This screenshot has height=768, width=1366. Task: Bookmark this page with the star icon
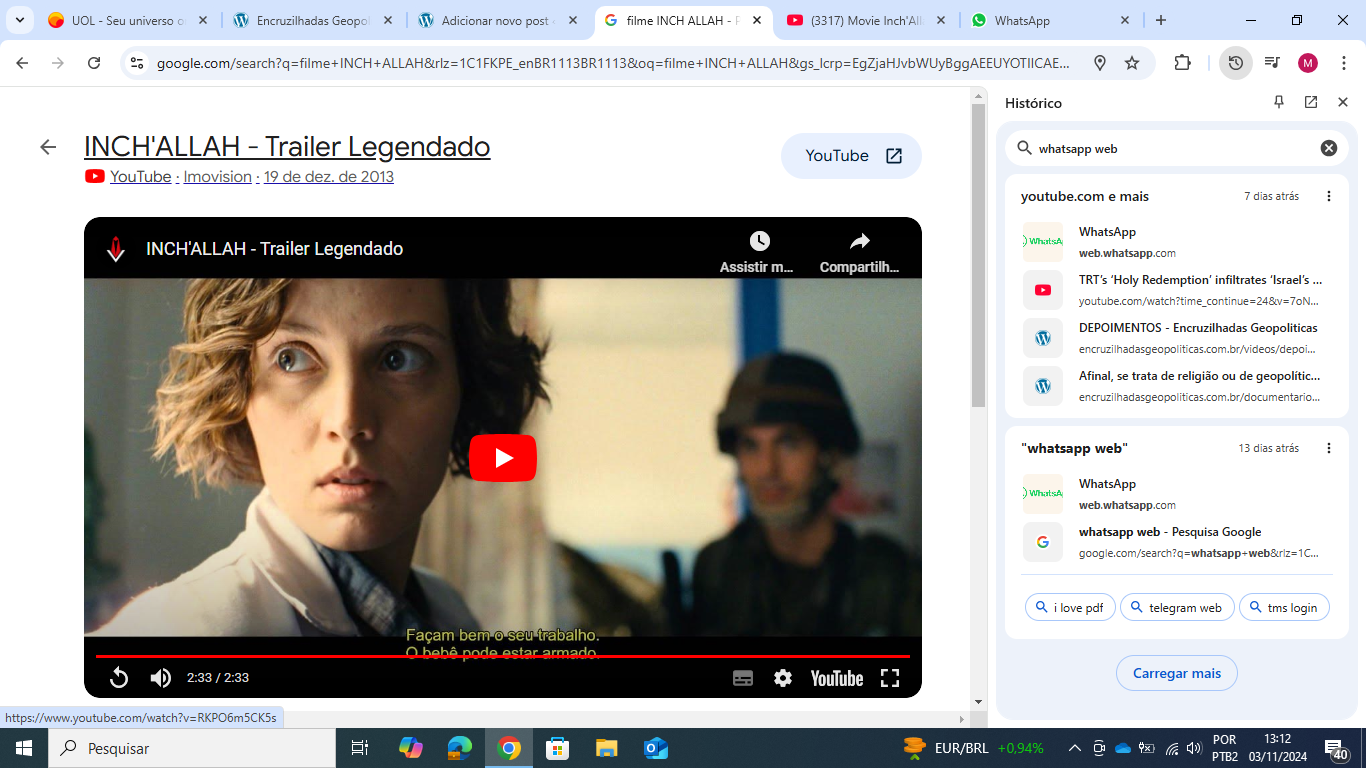pyautogui.click(x=1132, y=63)
